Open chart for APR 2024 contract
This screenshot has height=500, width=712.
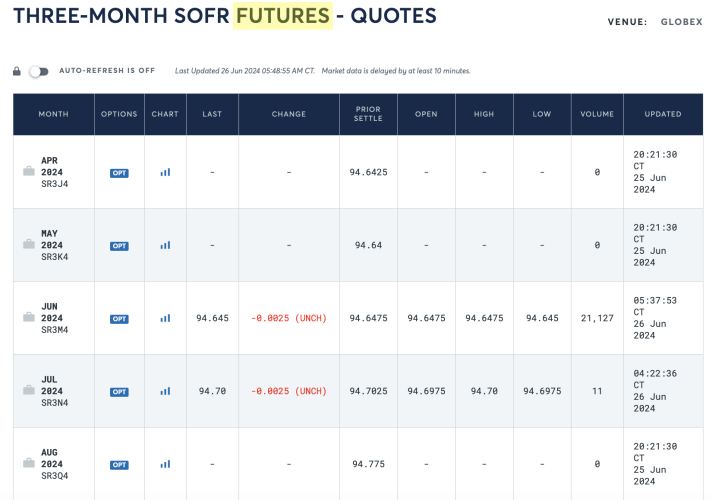165,173
